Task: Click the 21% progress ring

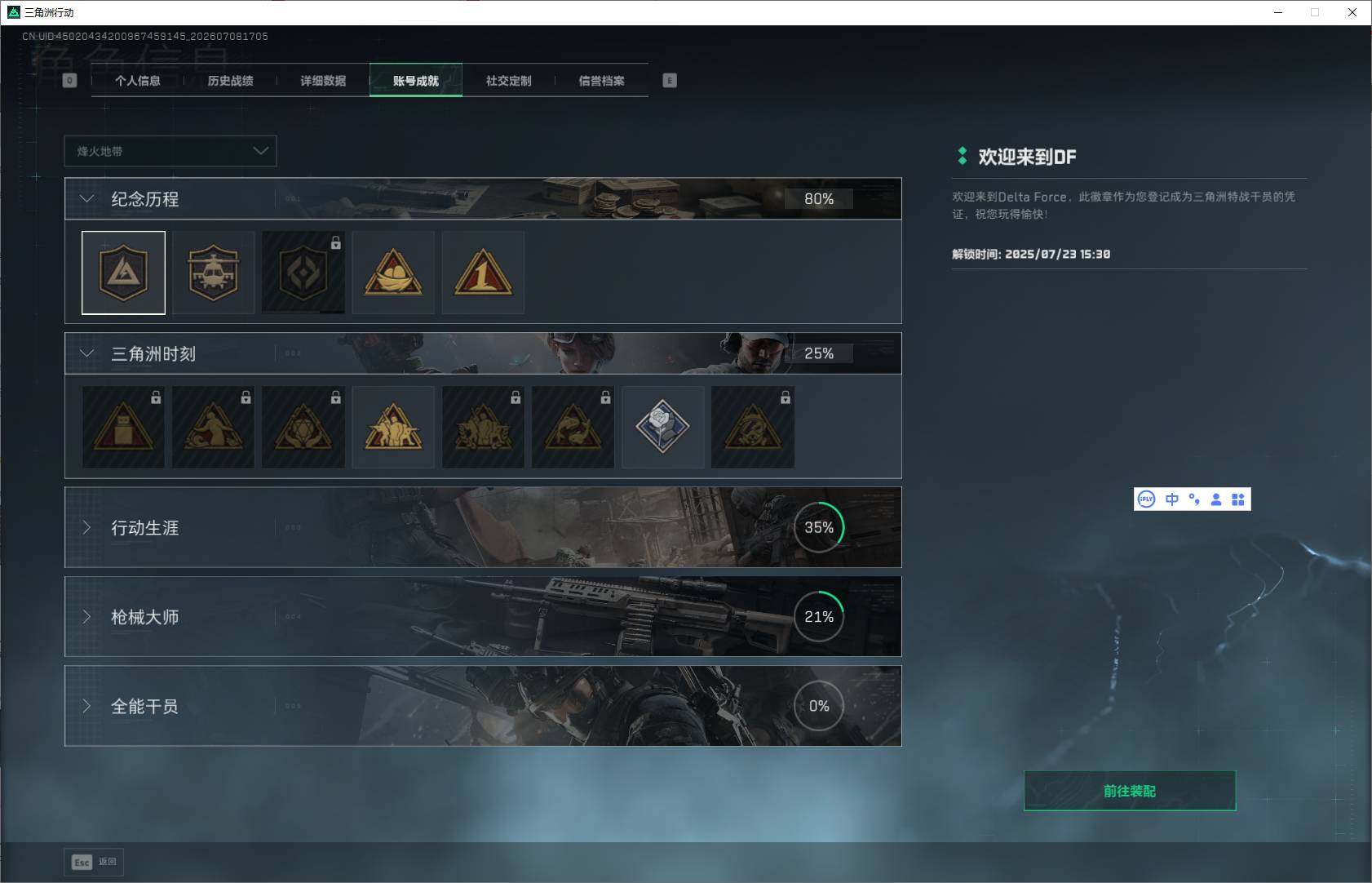Action: tap(819, 616)
